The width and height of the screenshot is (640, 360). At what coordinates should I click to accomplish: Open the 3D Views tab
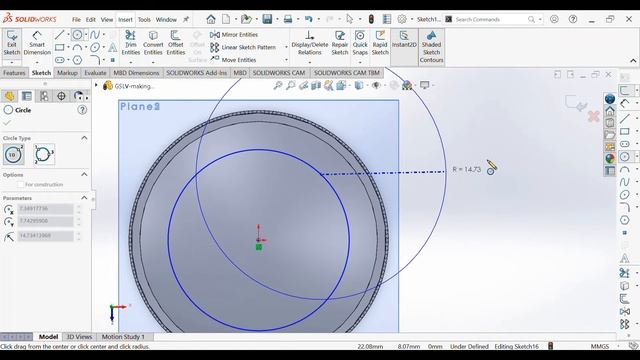(79, 337)
